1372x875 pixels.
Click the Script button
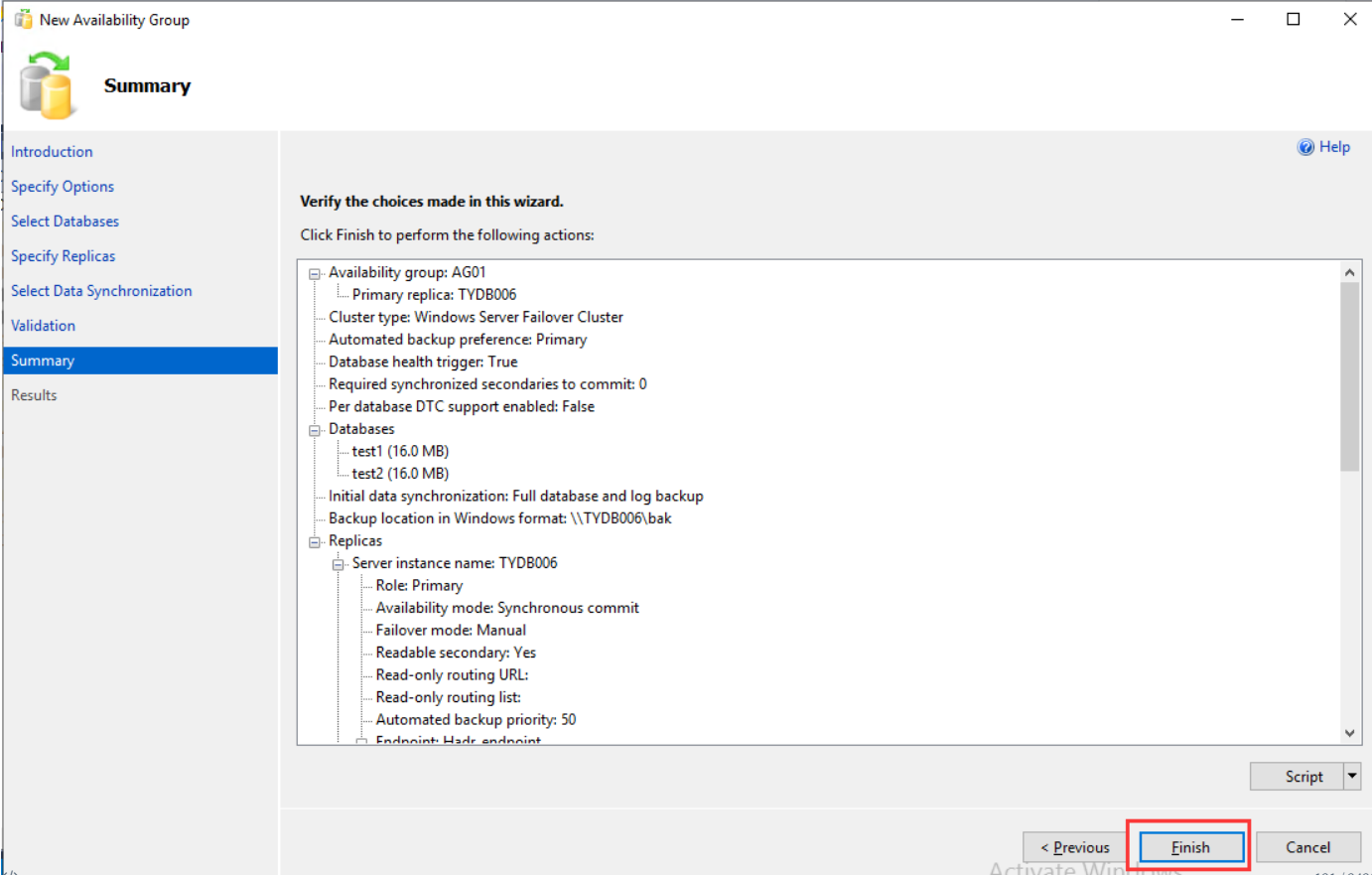1298,776
